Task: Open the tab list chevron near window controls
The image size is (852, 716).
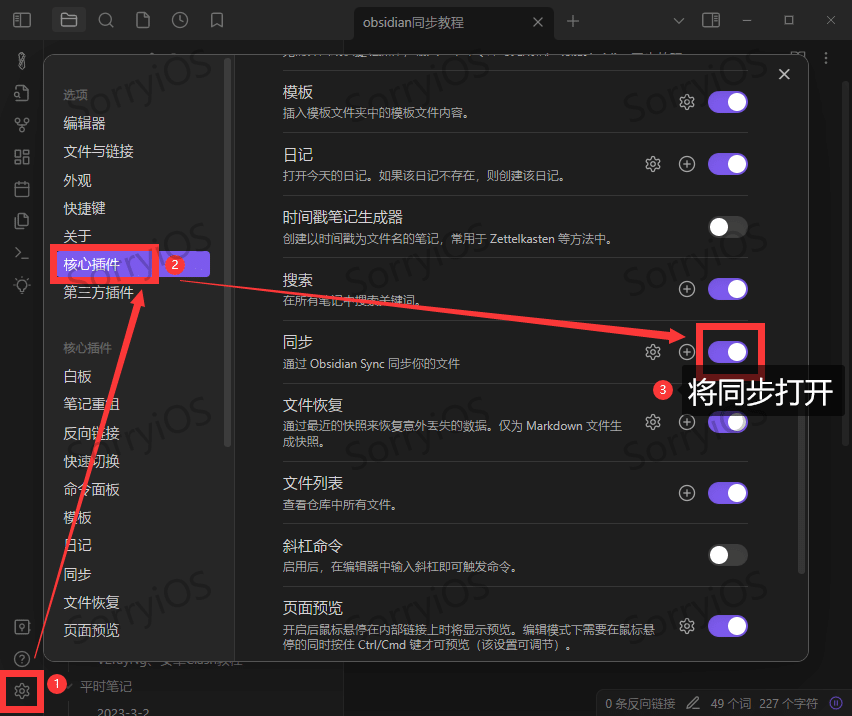Action: 678,19
